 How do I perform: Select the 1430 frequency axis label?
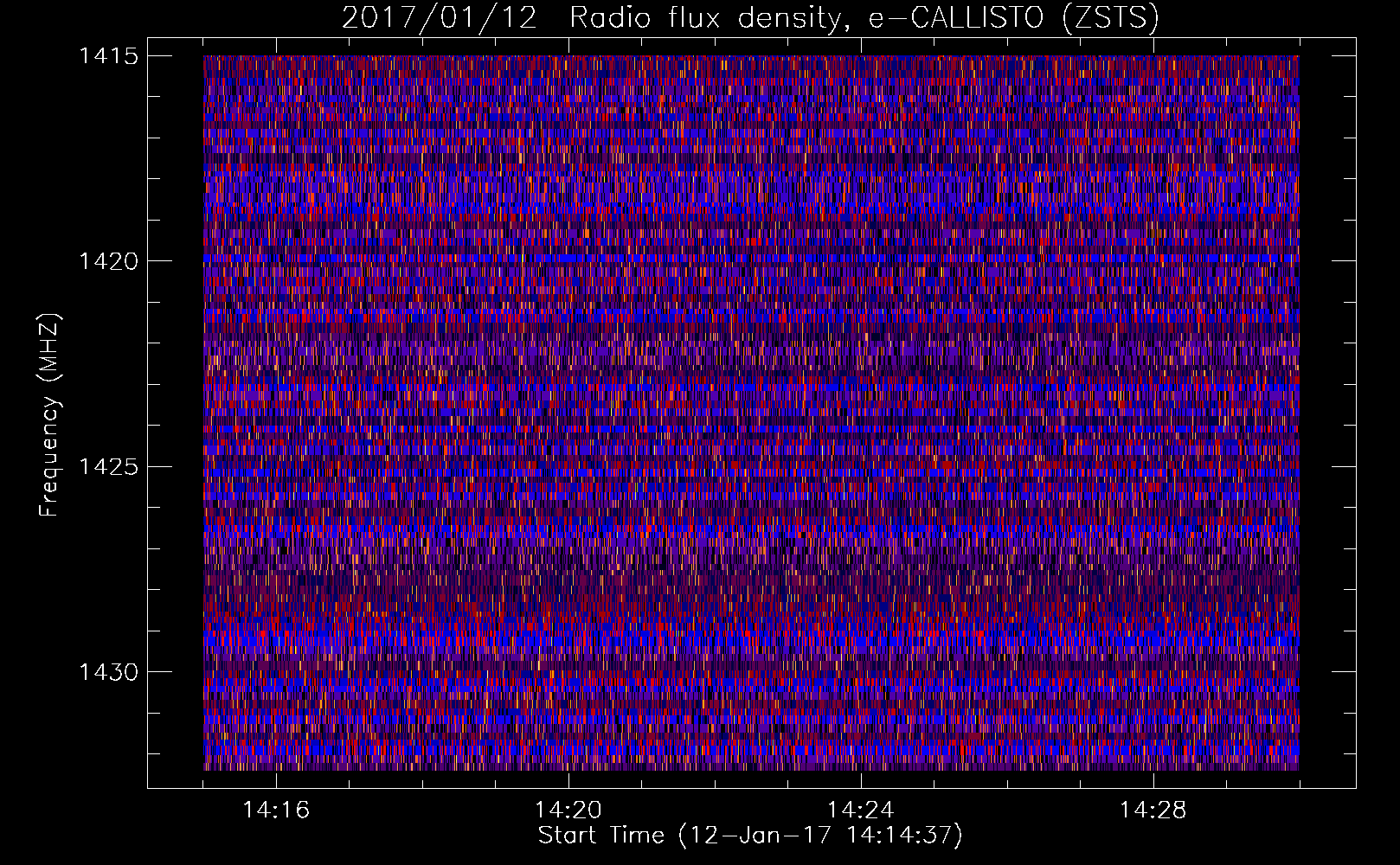108,672
